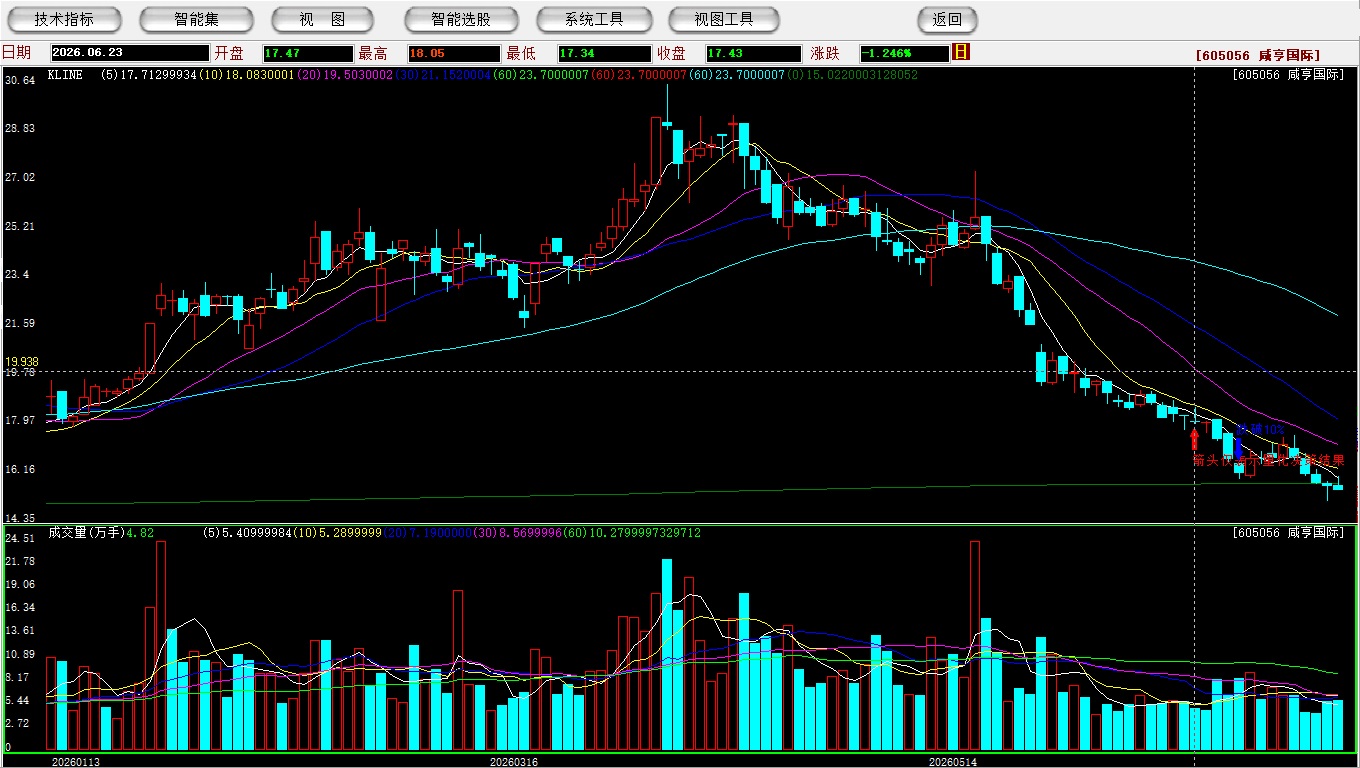Open the 系统工具 menu
Image resolution: width=1360 pixels, height=768 pixels.
click(x=594, y=19)
